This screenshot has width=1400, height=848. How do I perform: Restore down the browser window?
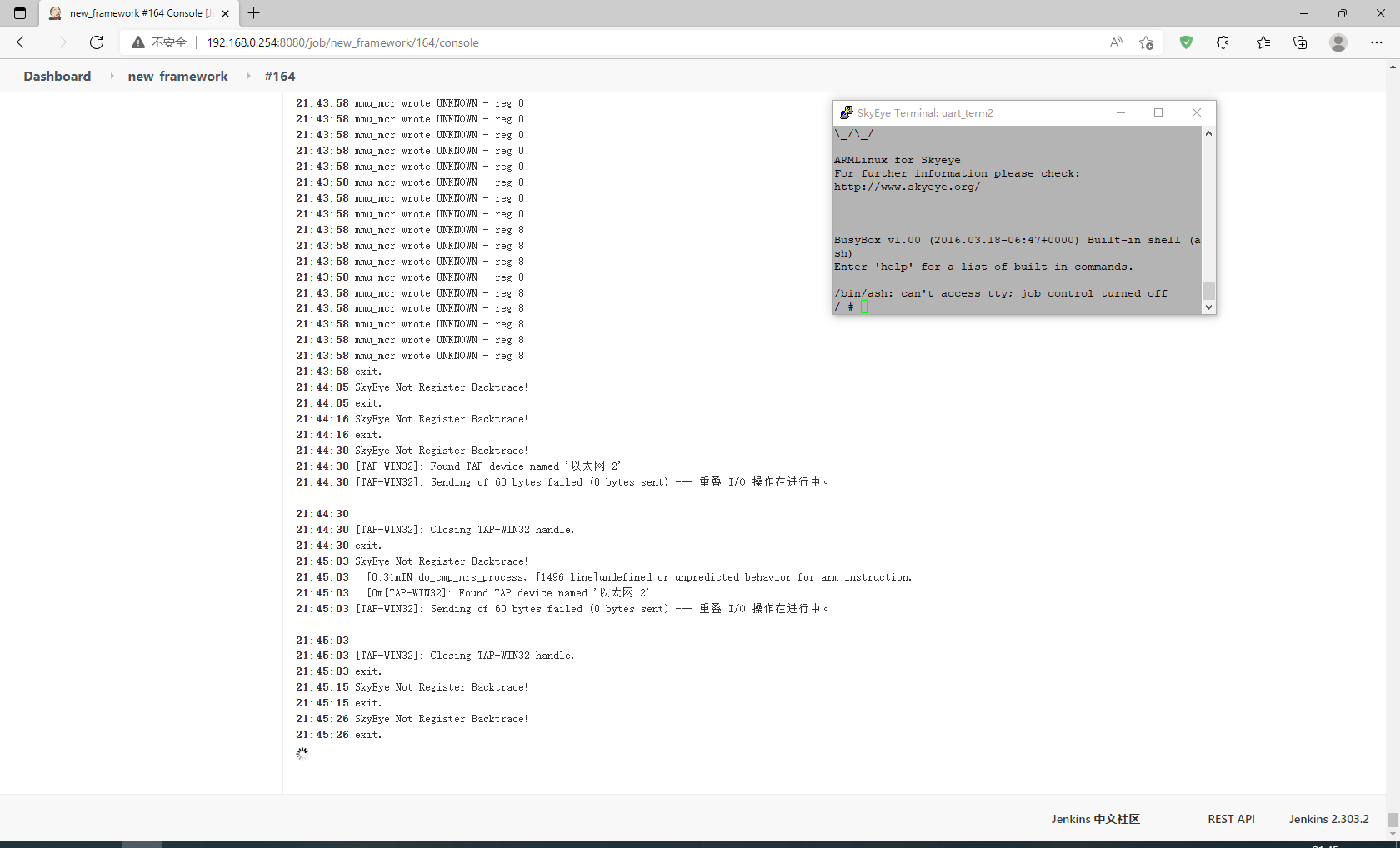1342,13
